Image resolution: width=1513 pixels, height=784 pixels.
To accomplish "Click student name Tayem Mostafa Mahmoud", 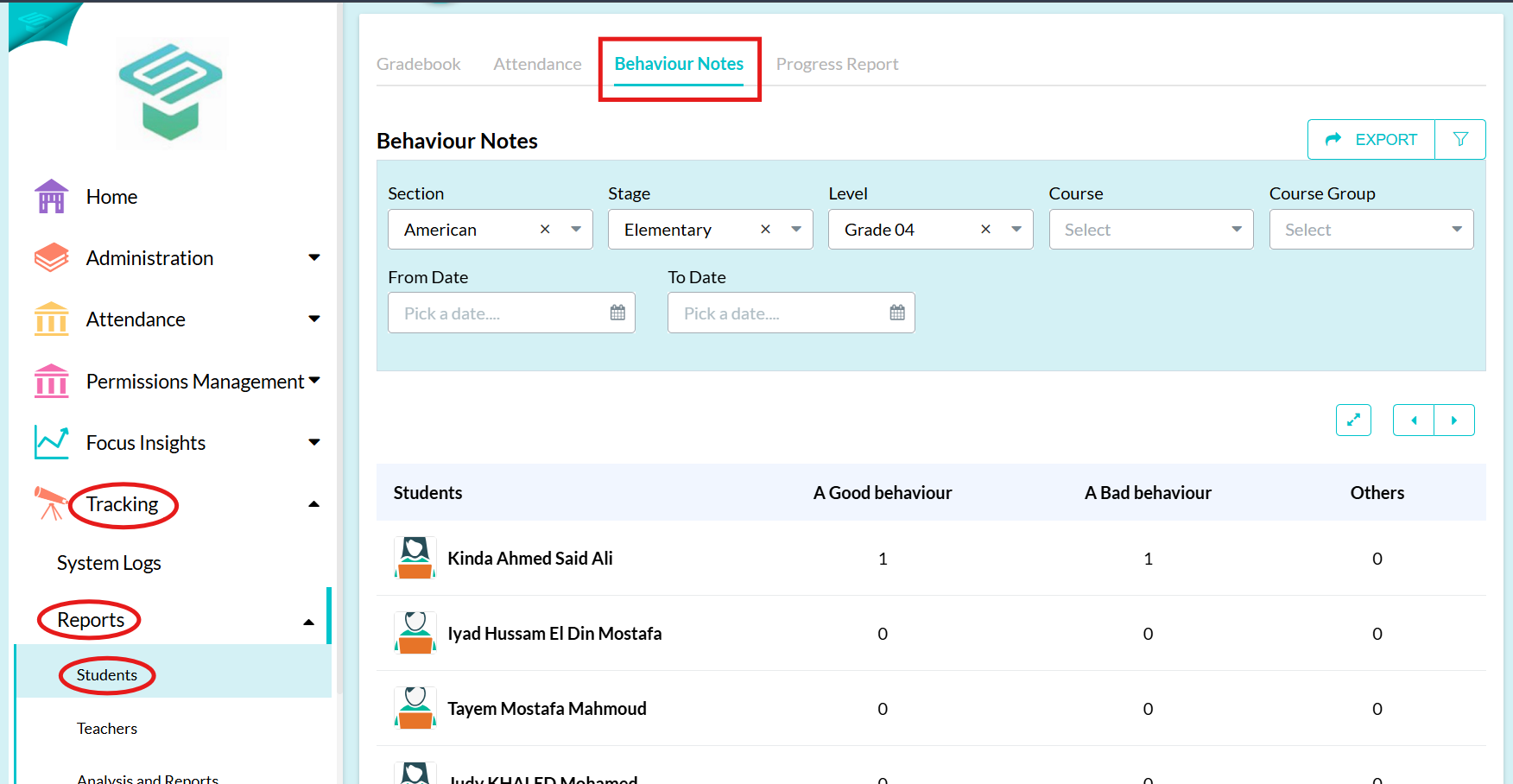I will tap(547, 708).
